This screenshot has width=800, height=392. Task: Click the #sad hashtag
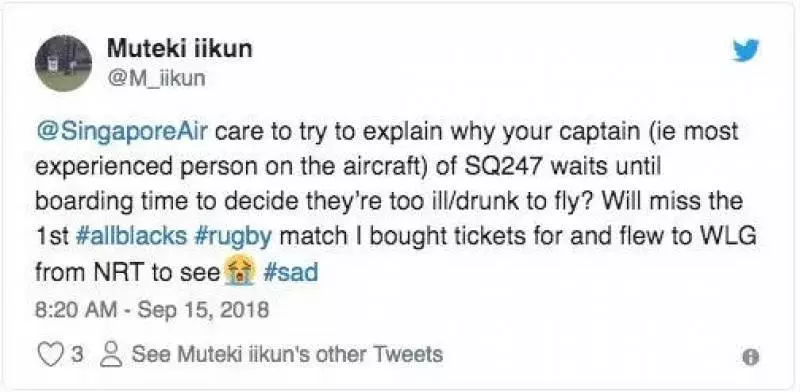(x=291, y=272)
